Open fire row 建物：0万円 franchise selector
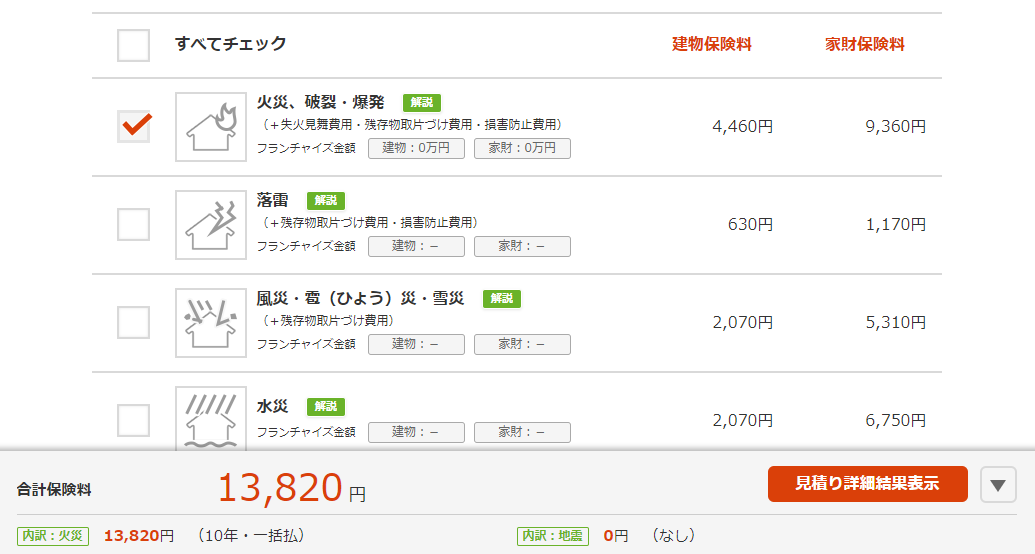 417,148
